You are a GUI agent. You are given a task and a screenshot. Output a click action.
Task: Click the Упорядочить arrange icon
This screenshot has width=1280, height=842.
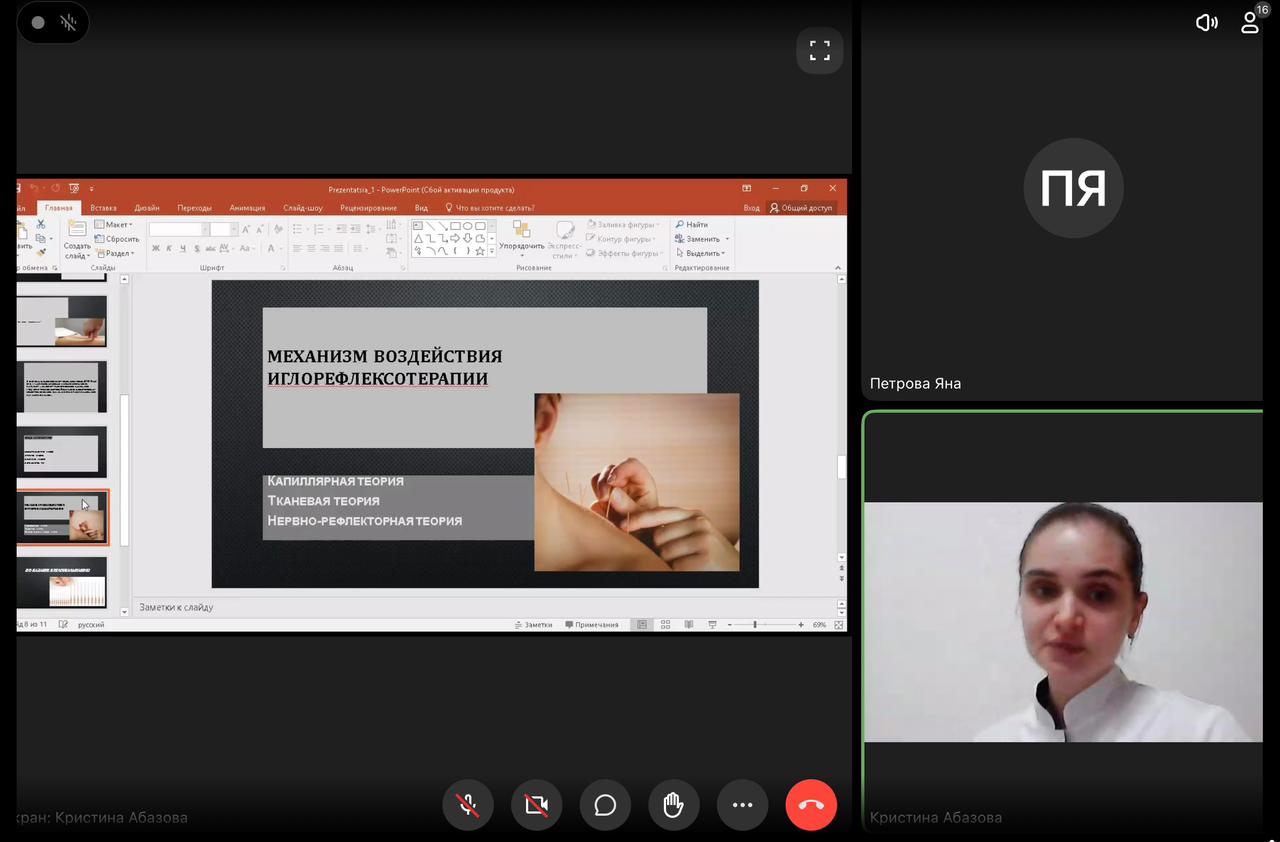click(x=521, y=234)
